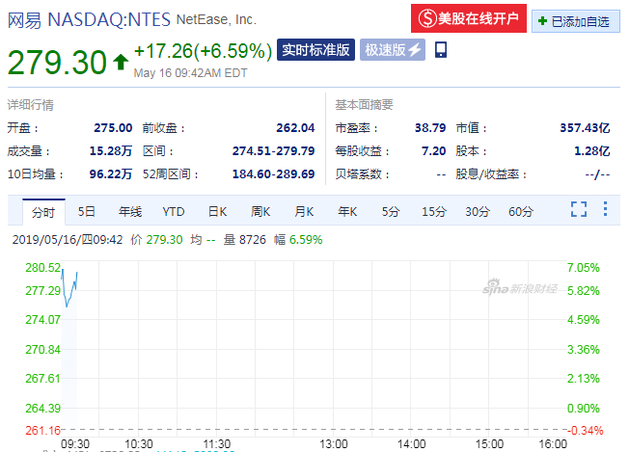
Task: Select the 5分 chart tab
Action: (x=391, y=211)
